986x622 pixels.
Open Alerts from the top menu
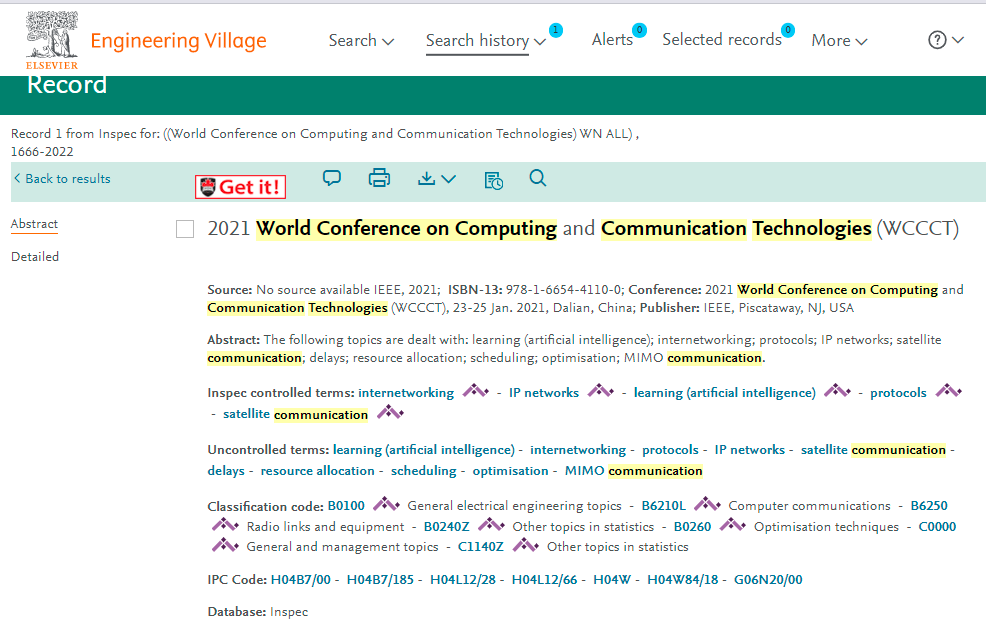pos(612,40)
